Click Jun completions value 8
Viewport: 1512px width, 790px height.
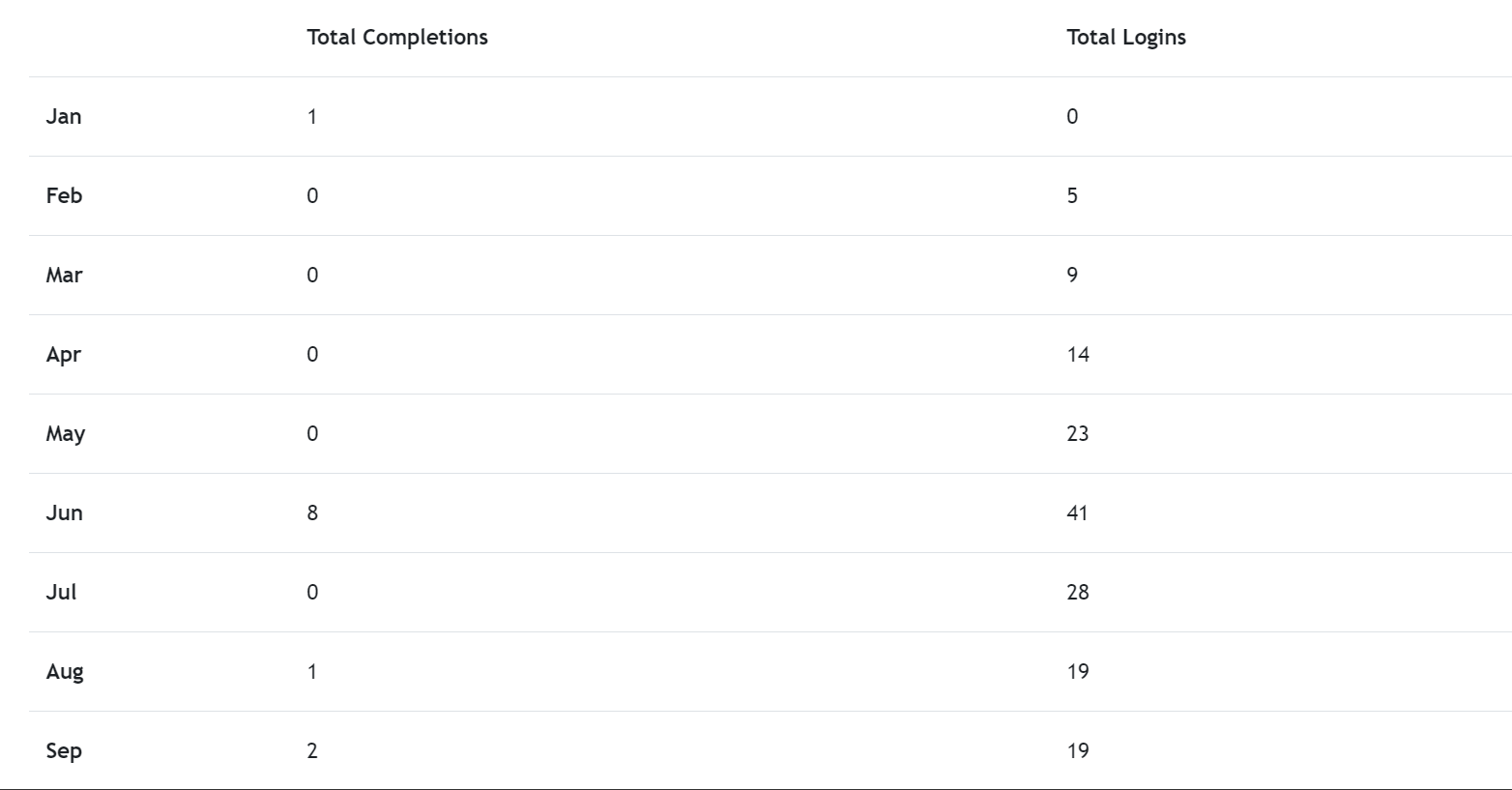click(312, 512)
